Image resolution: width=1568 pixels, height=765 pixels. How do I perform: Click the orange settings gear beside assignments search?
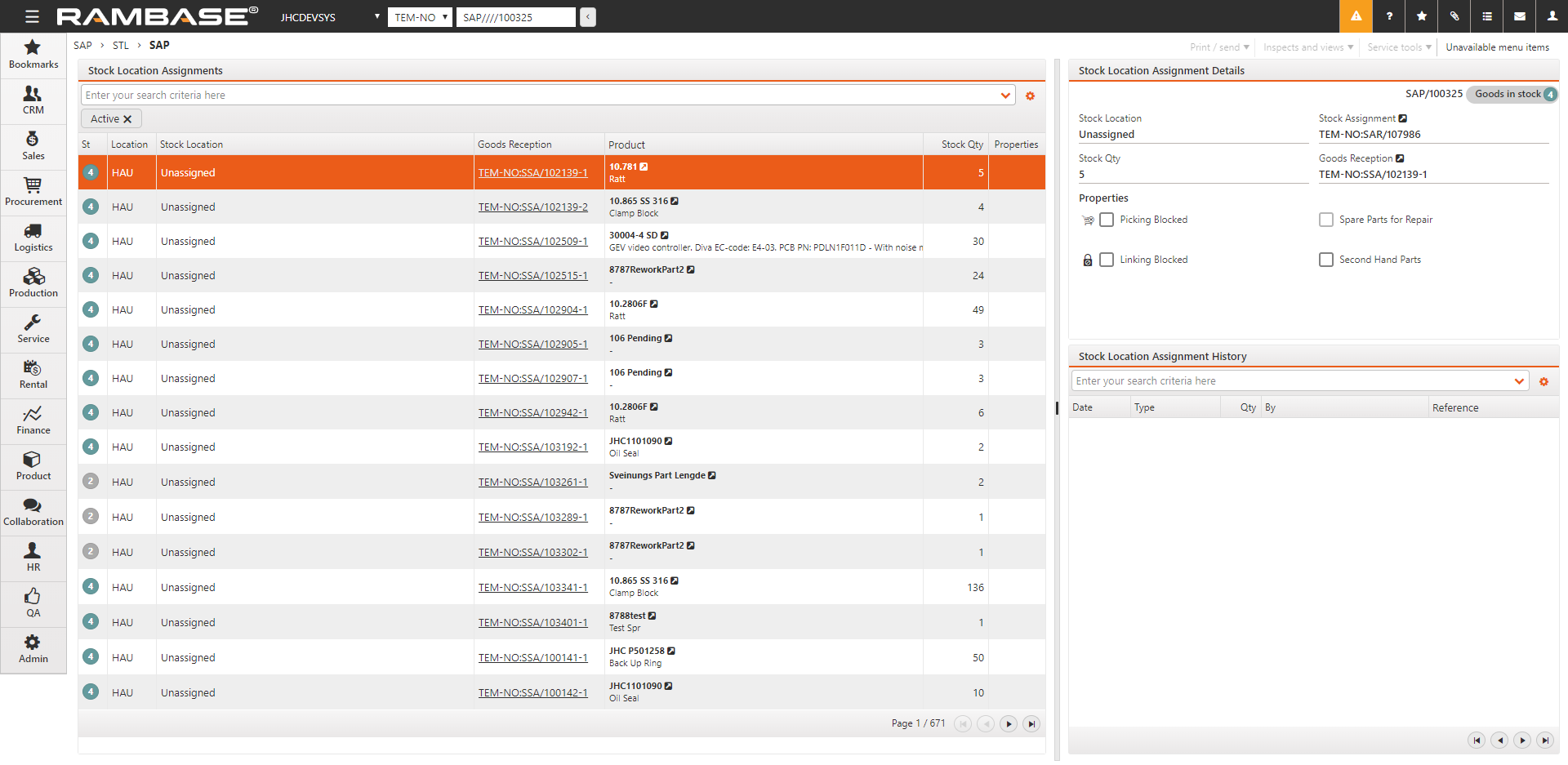tap(1030, 96)
